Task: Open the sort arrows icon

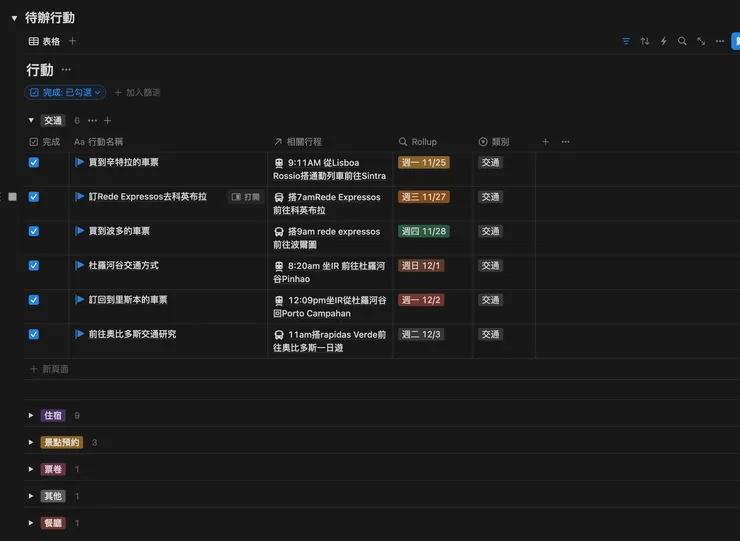Action: click(645, 42)
